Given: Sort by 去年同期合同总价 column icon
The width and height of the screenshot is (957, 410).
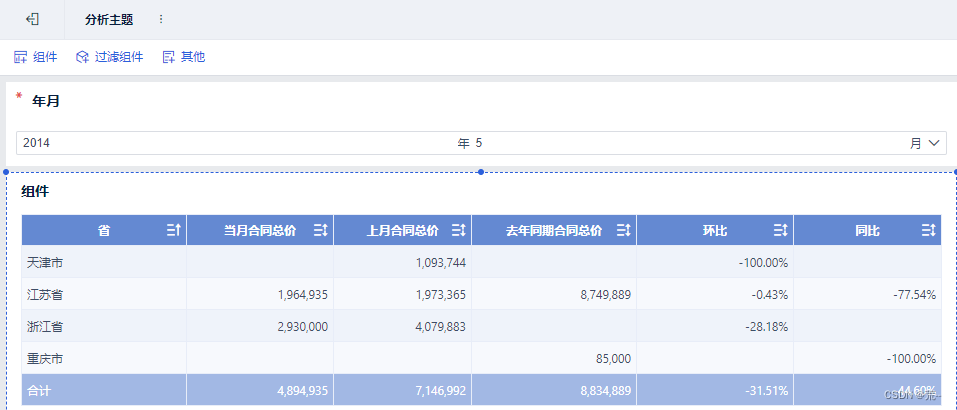Looking at the screenshot, I should pyautogui.click(x=624, y=230).
